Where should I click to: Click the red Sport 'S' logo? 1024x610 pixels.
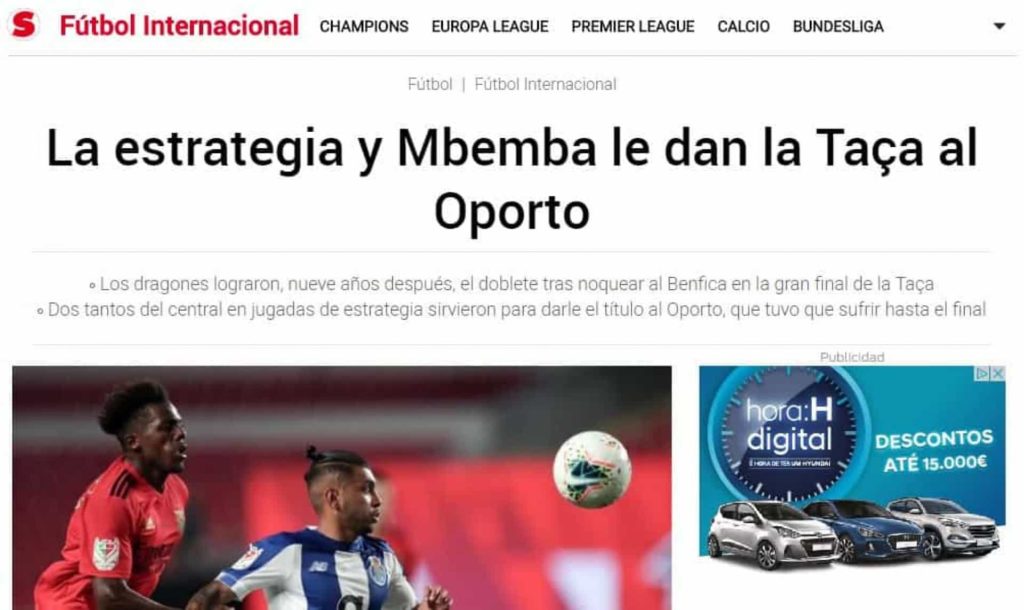tap(24, 25)
